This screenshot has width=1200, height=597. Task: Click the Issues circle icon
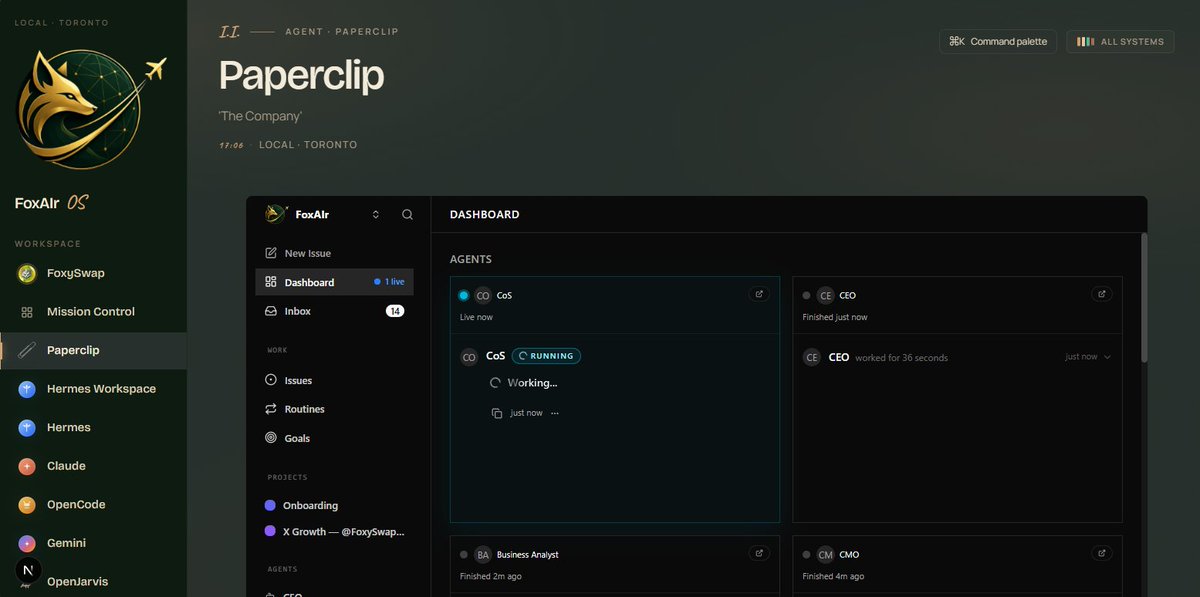pos(271,380)
